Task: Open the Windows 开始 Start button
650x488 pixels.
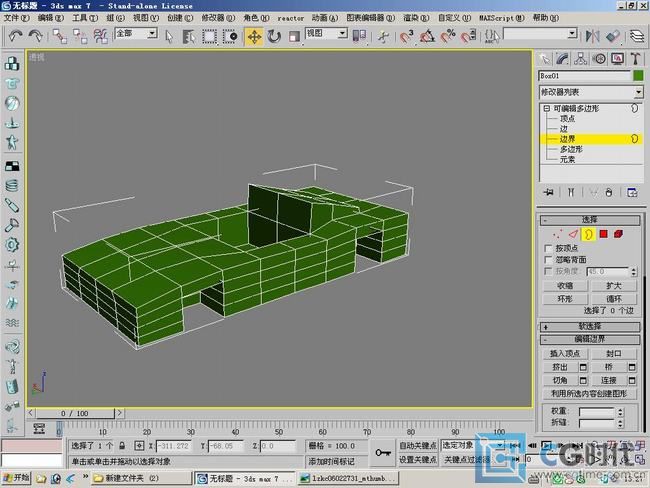Action: 16,478
